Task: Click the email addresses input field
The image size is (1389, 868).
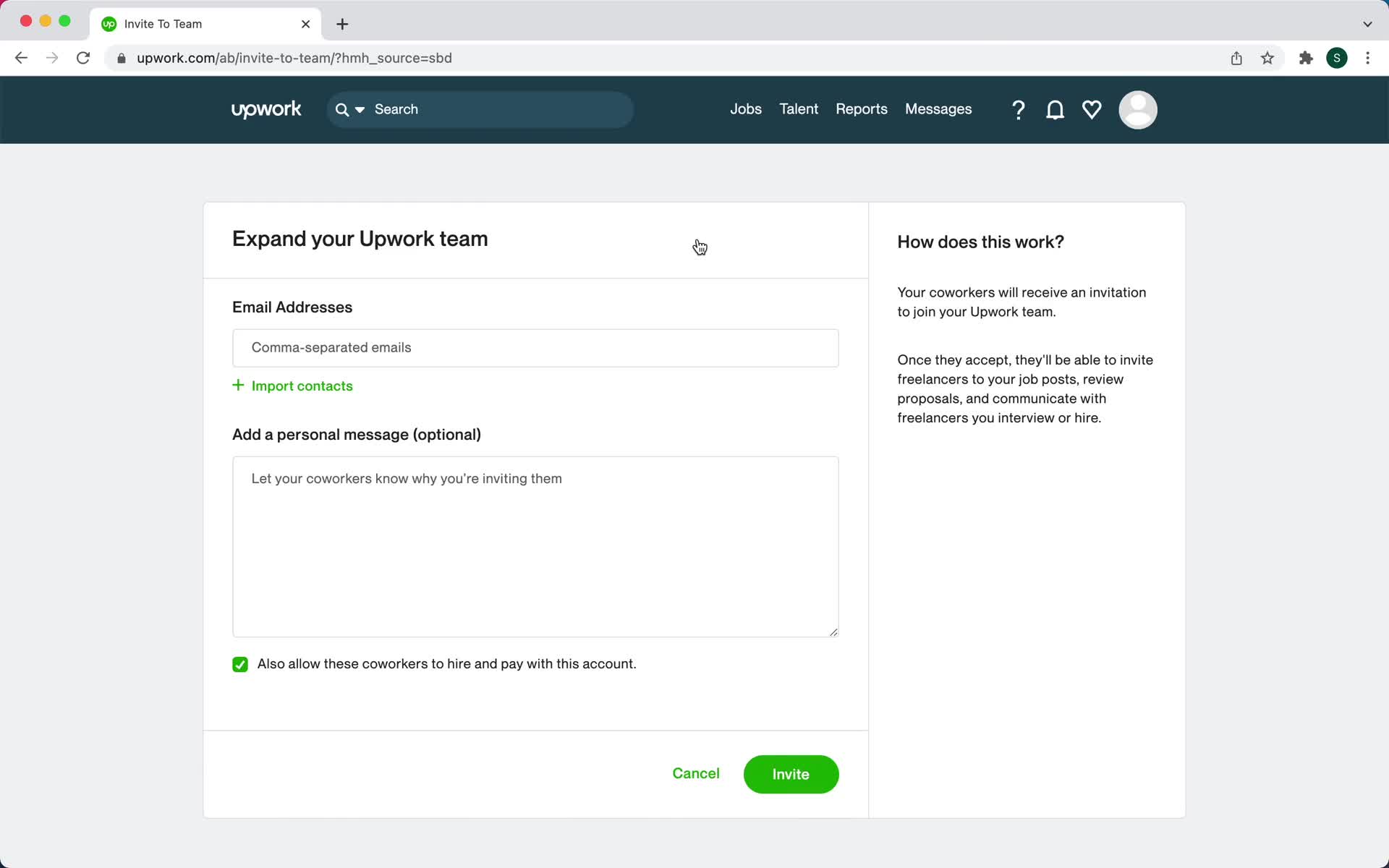Action: pos(535,347)
